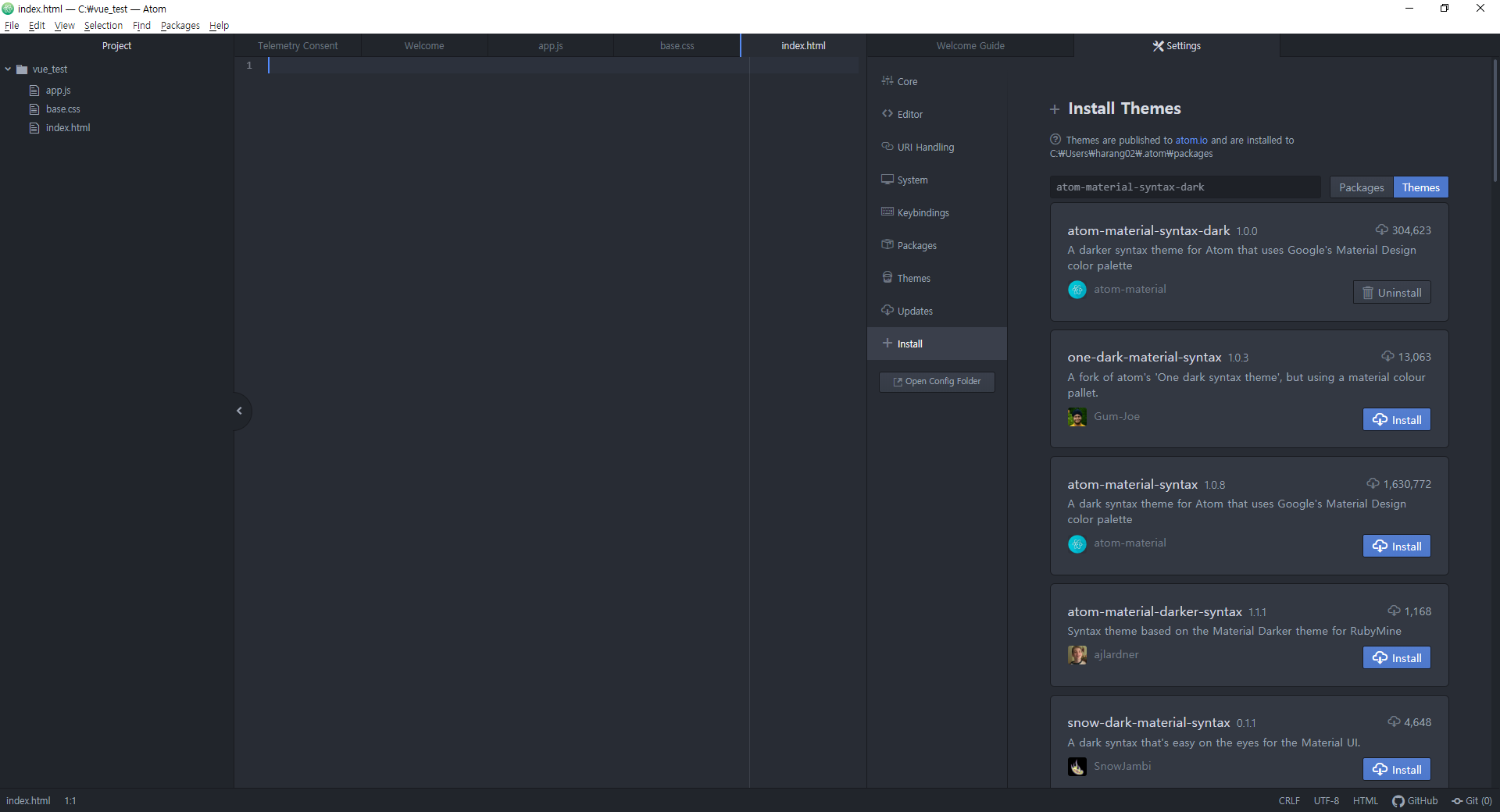
Task: Switch to the index.html tab
Action: point(803,46)
